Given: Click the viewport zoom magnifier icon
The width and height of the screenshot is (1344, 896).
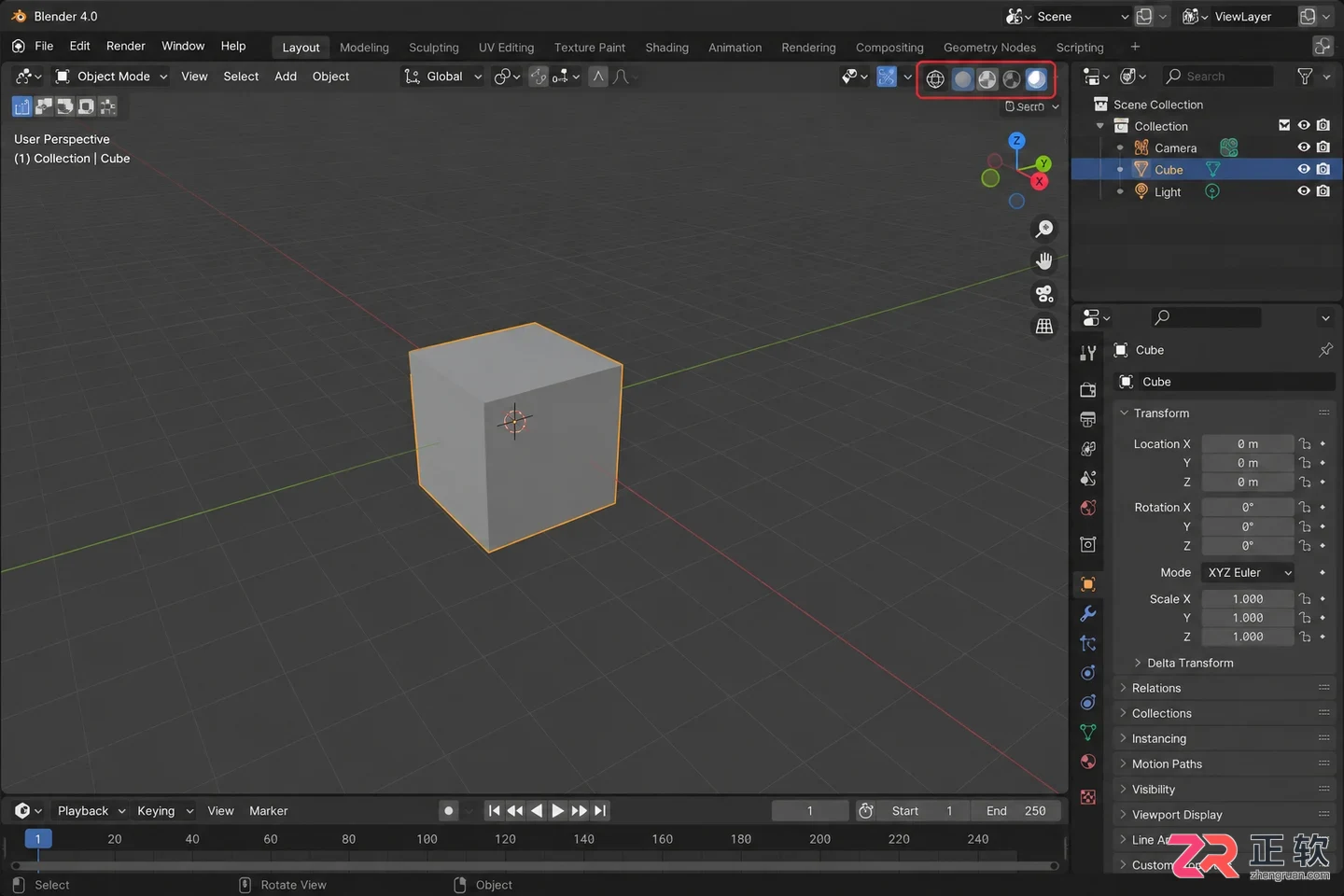Looking at the screenshot, I should (x=1044, y=229).
